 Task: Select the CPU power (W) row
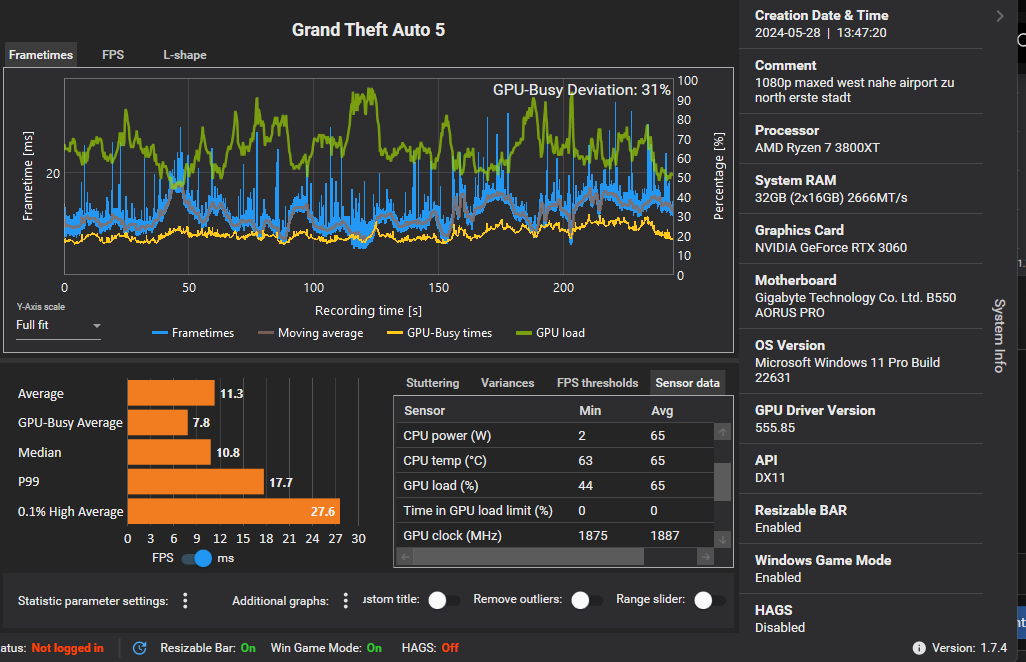[554, 436]
